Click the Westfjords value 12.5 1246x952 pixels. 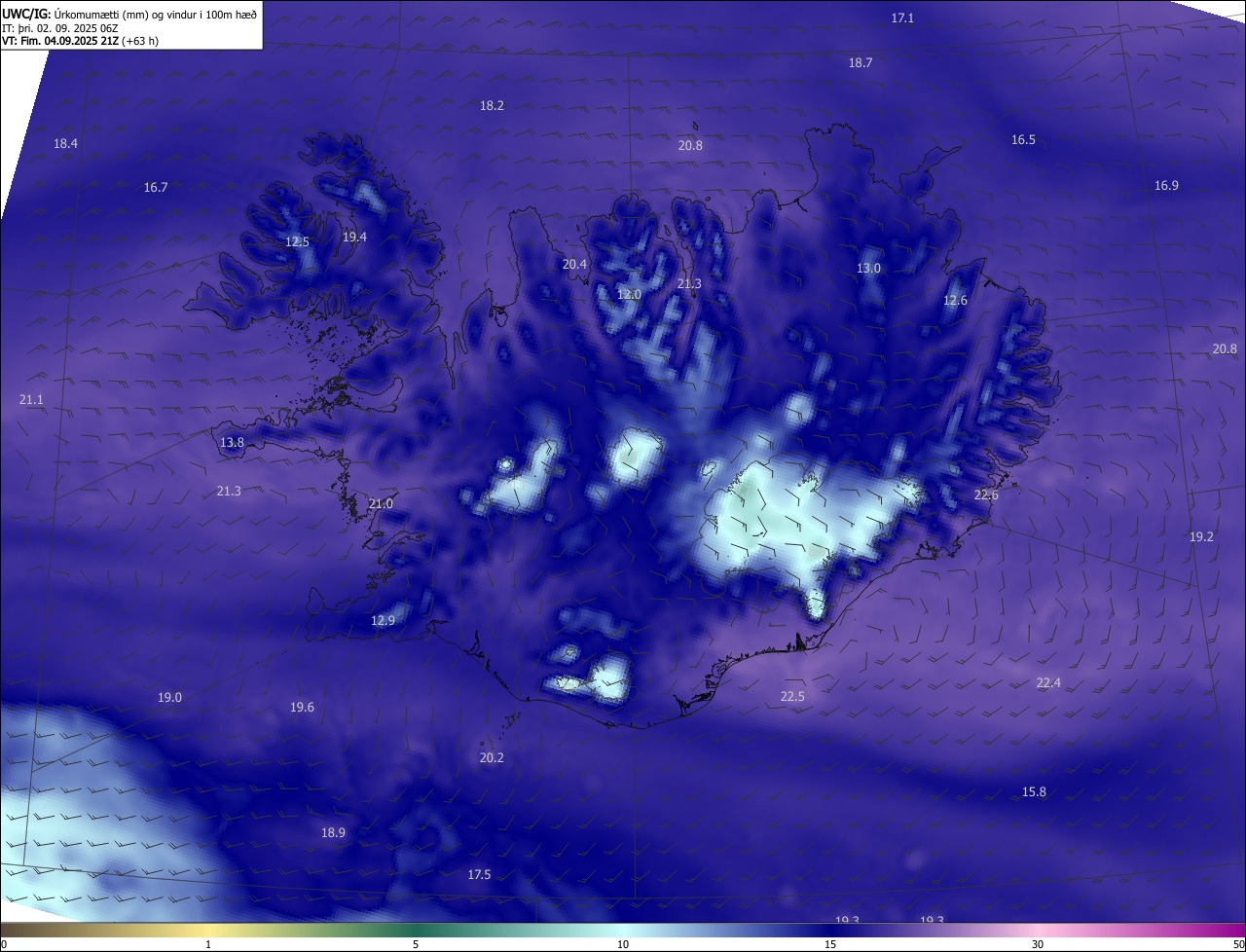click(x=297, y=241)
